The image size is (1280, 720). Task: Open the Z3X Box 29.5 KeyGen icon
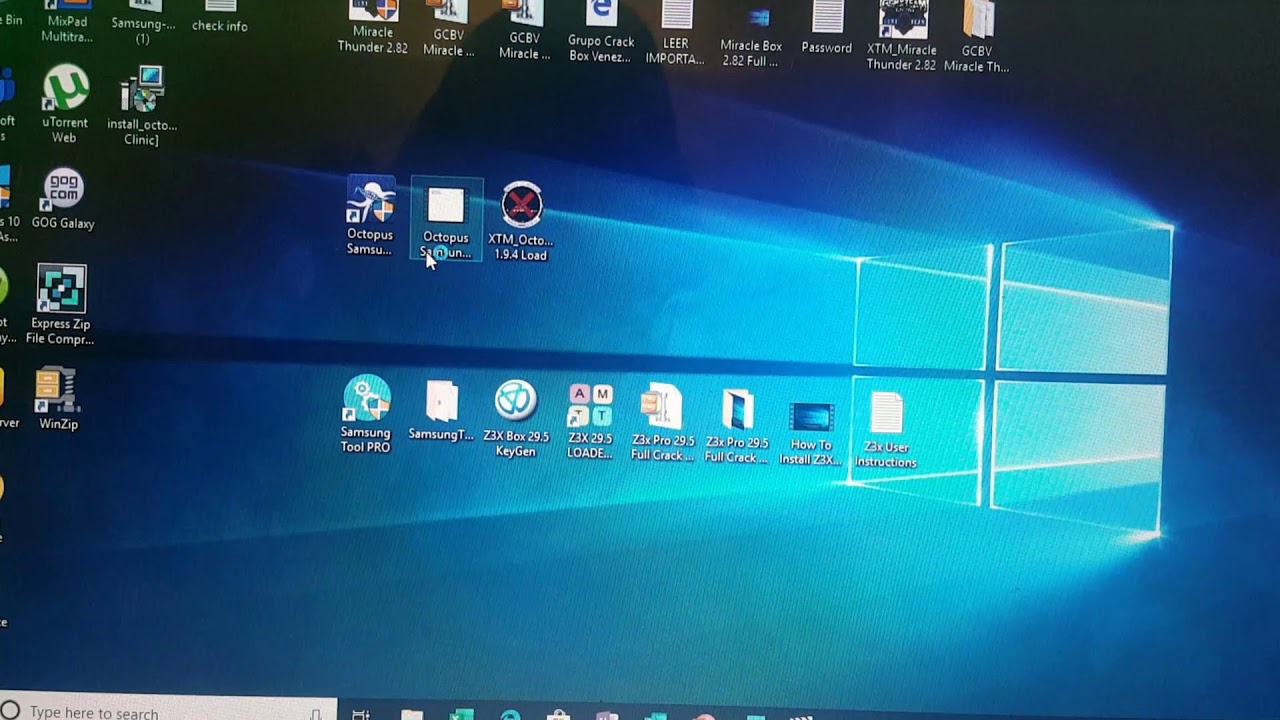coord(516,418)
